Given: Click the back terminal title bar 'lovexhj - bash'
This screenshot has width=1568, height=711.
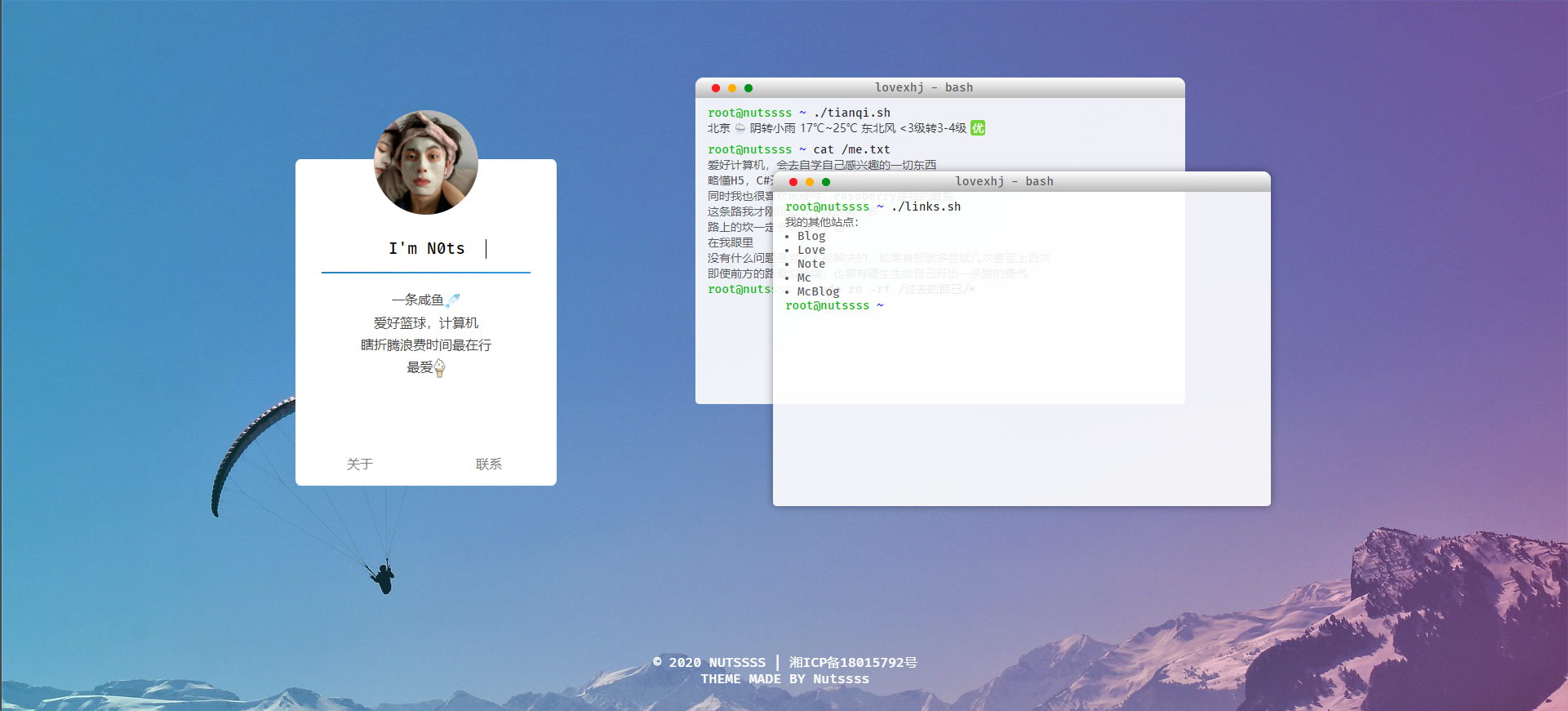Looking at the screenshot, I should (x=939, y=87).
